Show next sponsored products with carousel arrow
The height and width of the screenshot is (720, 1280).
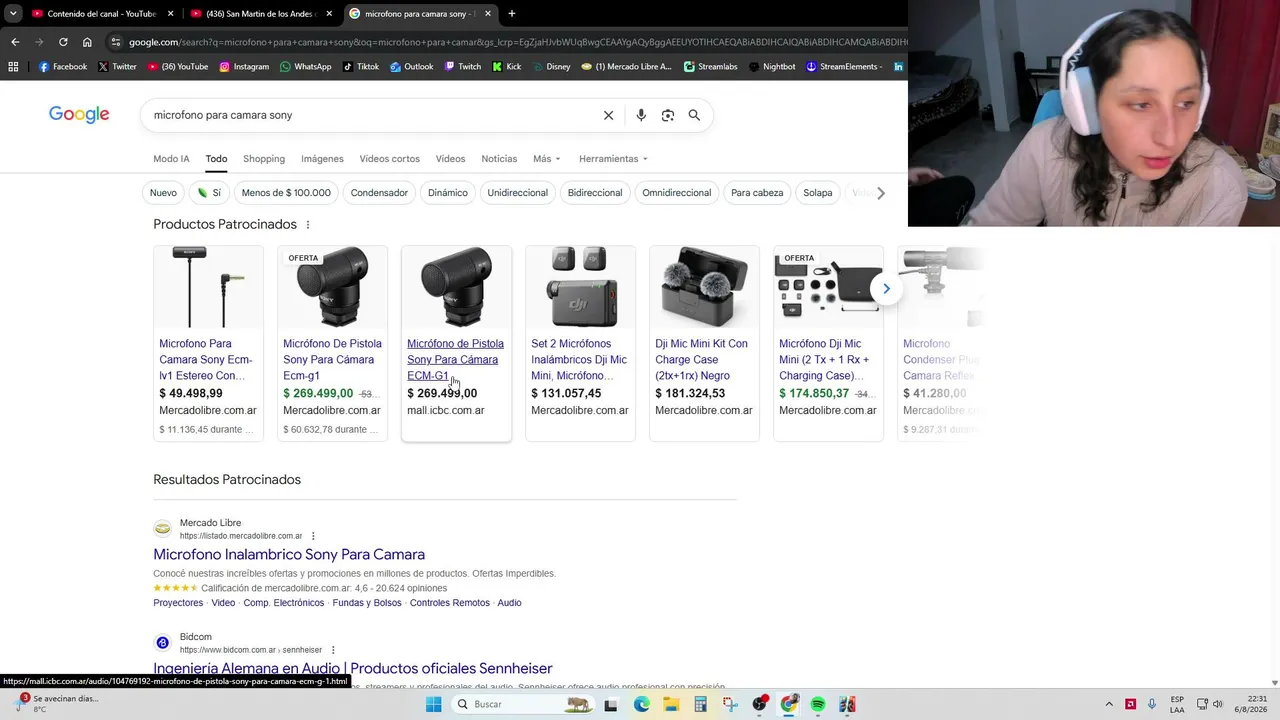pyautogui.click(x=886, y=289)
